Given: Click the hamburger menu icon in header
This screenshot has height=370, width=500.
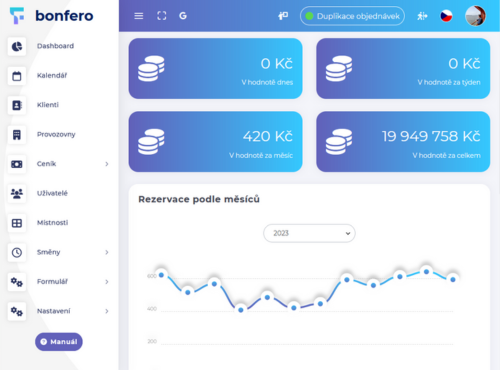Looking at the screenshot, I should tap(139, 16).
